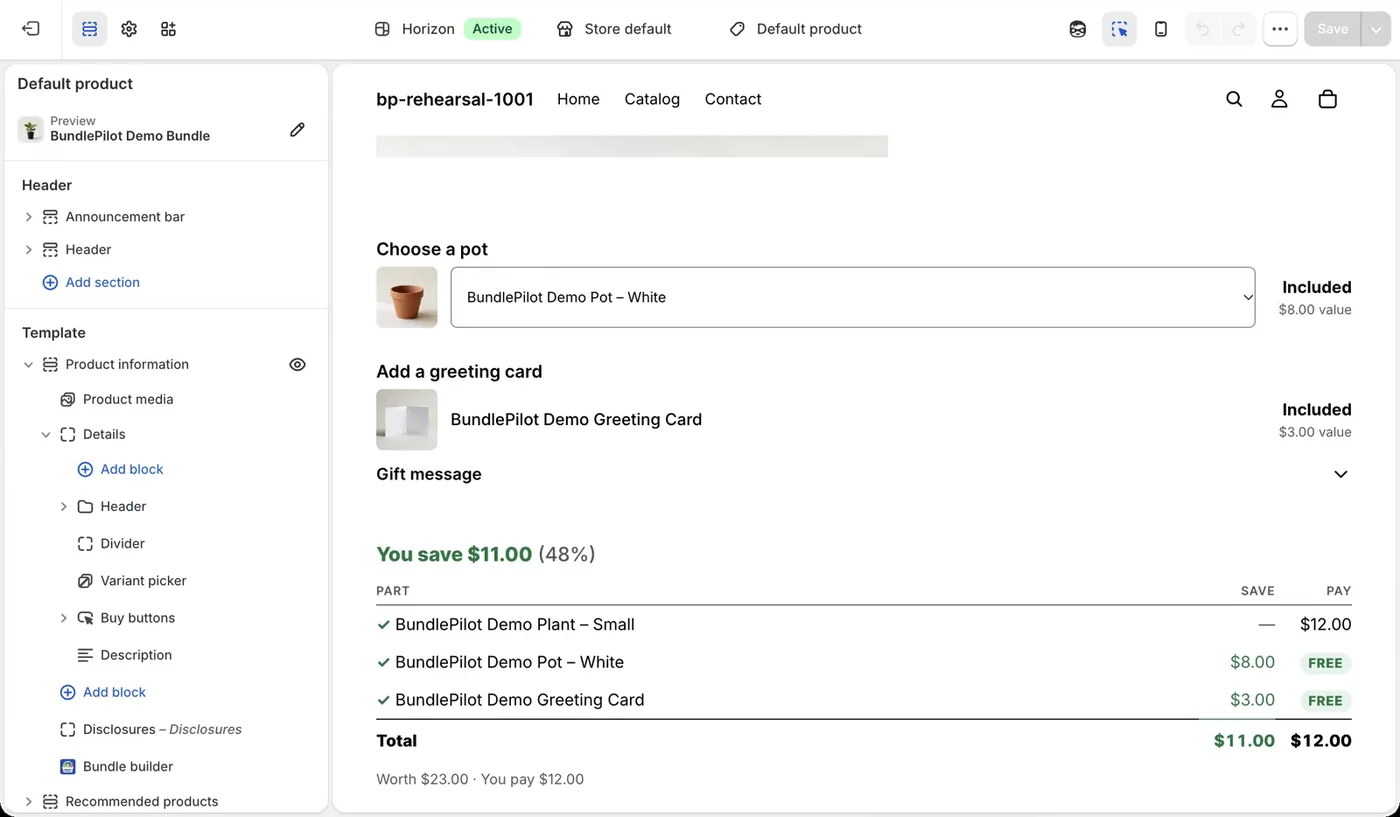This screenshot has height=817, width=1400.
Task: Hide the Product information section
Action: click(x=297, y=365)
